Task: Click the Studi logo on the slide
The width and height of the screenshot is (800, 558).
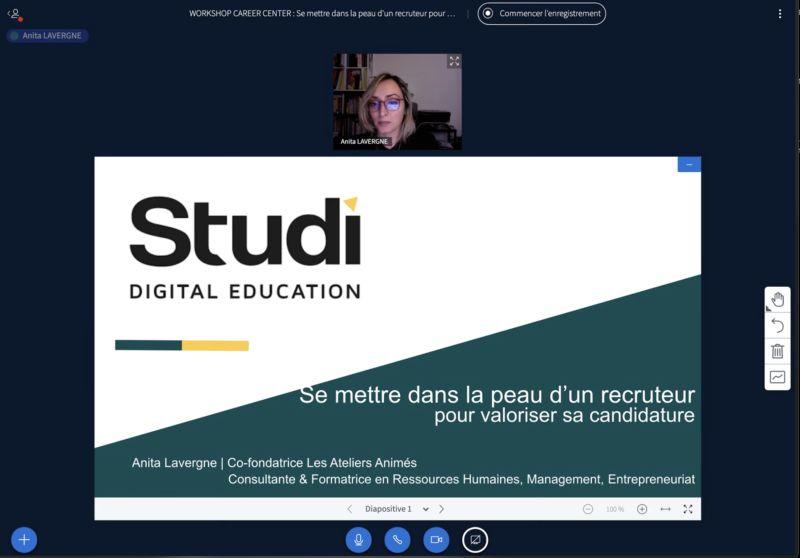Action: [x=245, y=247]
